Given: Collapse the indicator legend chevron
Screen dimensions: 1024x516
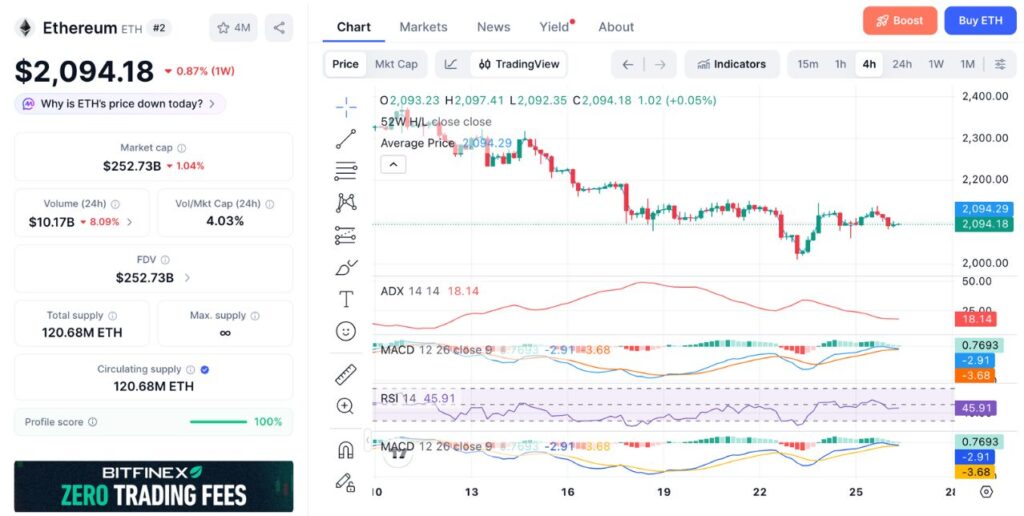Looking at the screenshot, I should point(393,165).
